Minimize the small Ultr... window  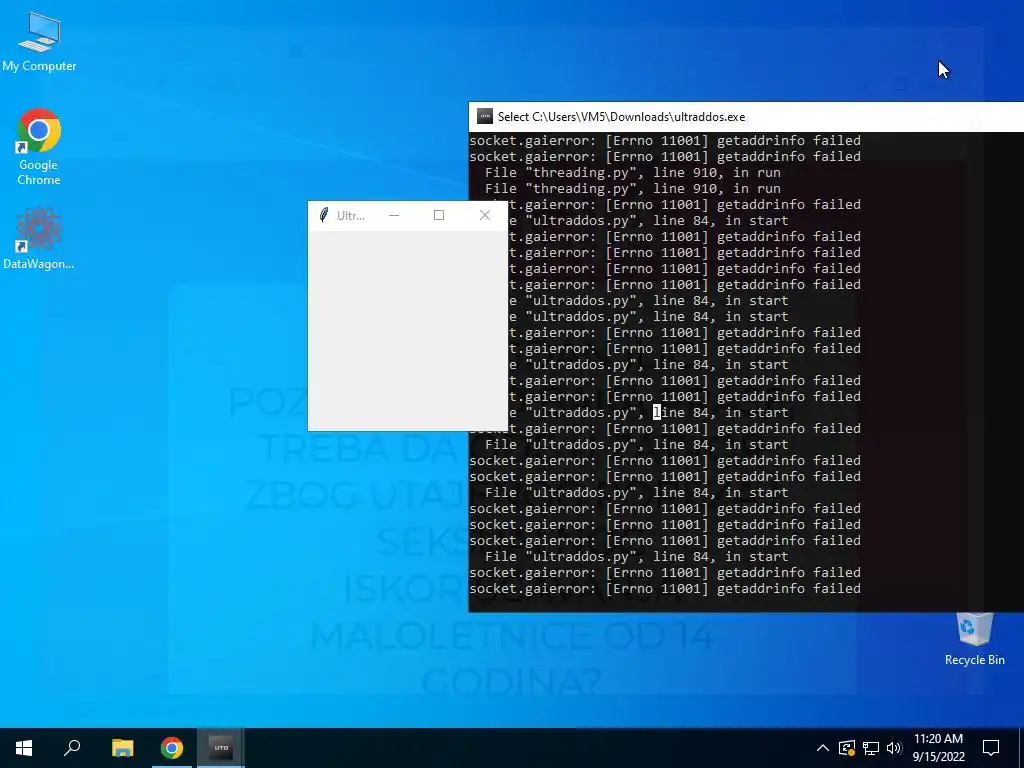tap(394, 216)
